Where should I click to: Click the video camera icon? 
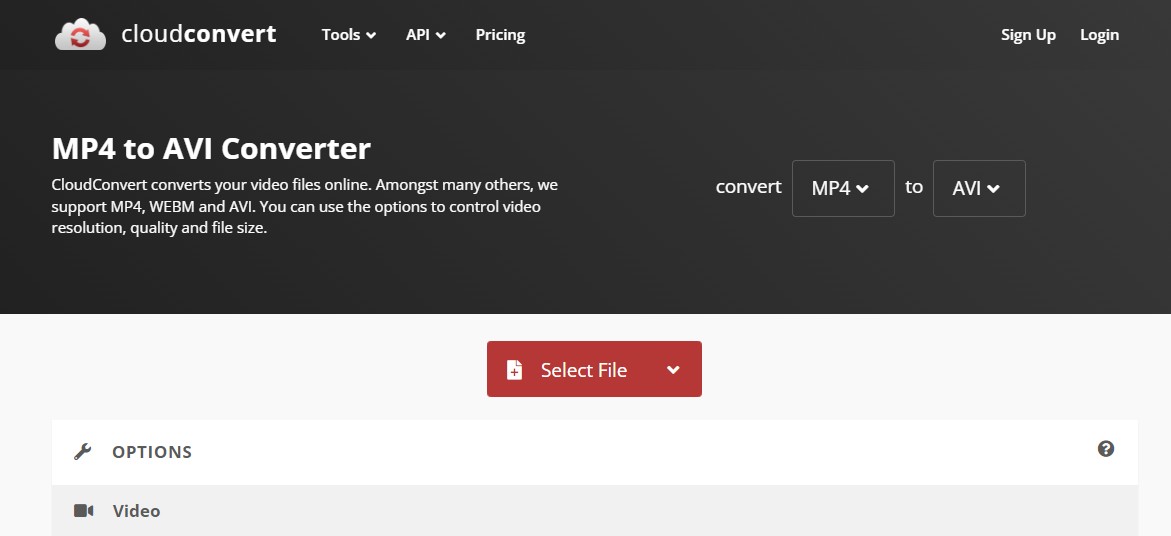coord(84,511)
